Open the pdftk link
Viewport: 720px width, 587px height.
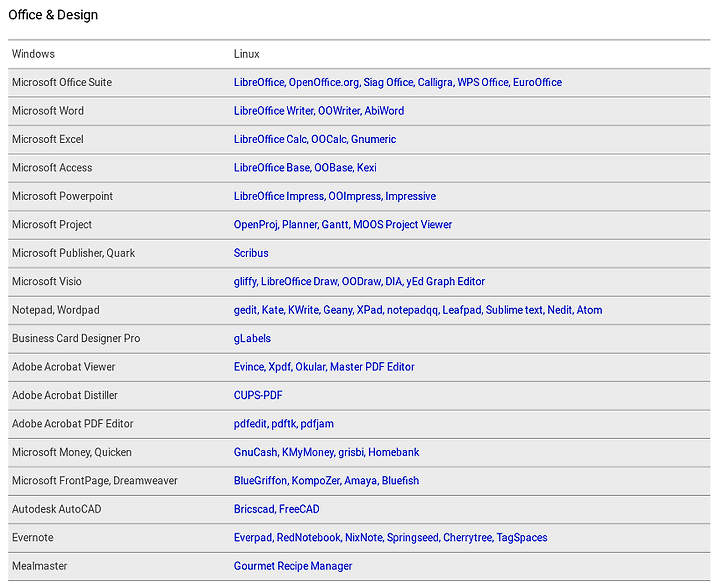[x=284, y=424]
